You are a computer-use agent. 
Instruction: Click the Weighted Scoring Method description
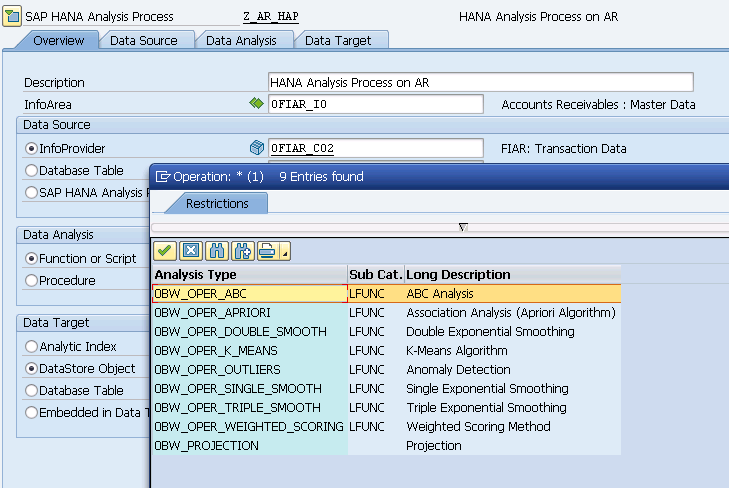478,427
